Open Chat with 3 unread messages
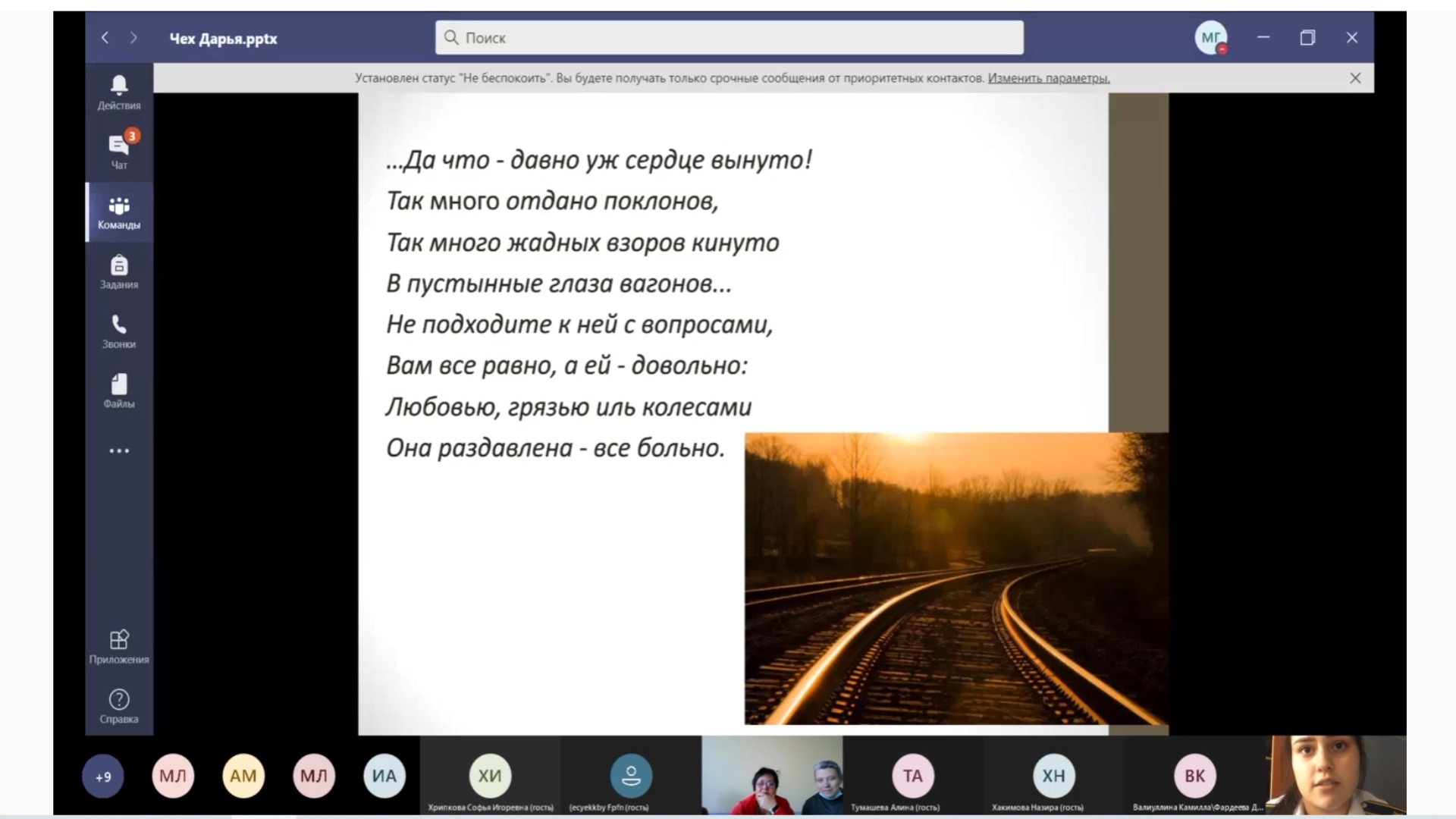 point(119,151)
